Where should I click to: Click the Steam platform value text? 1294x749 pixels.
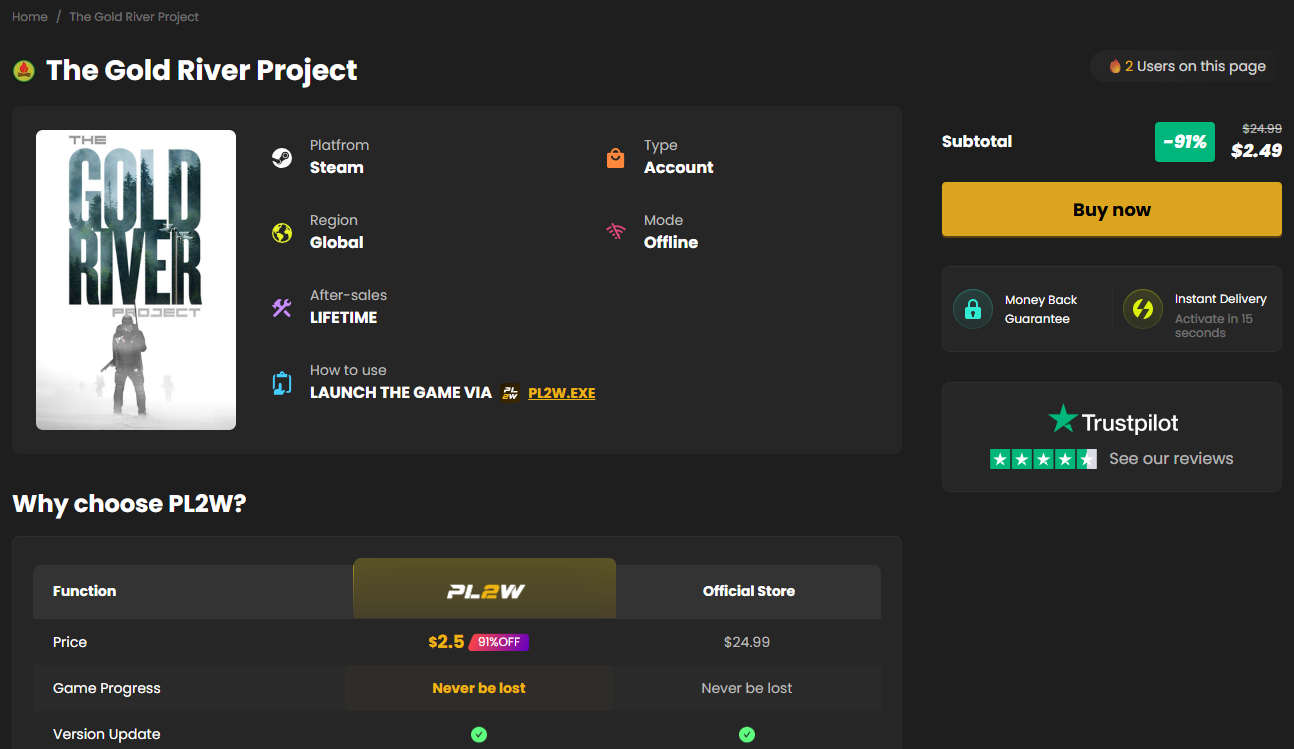pyautogui.click(x=337, y=168)
